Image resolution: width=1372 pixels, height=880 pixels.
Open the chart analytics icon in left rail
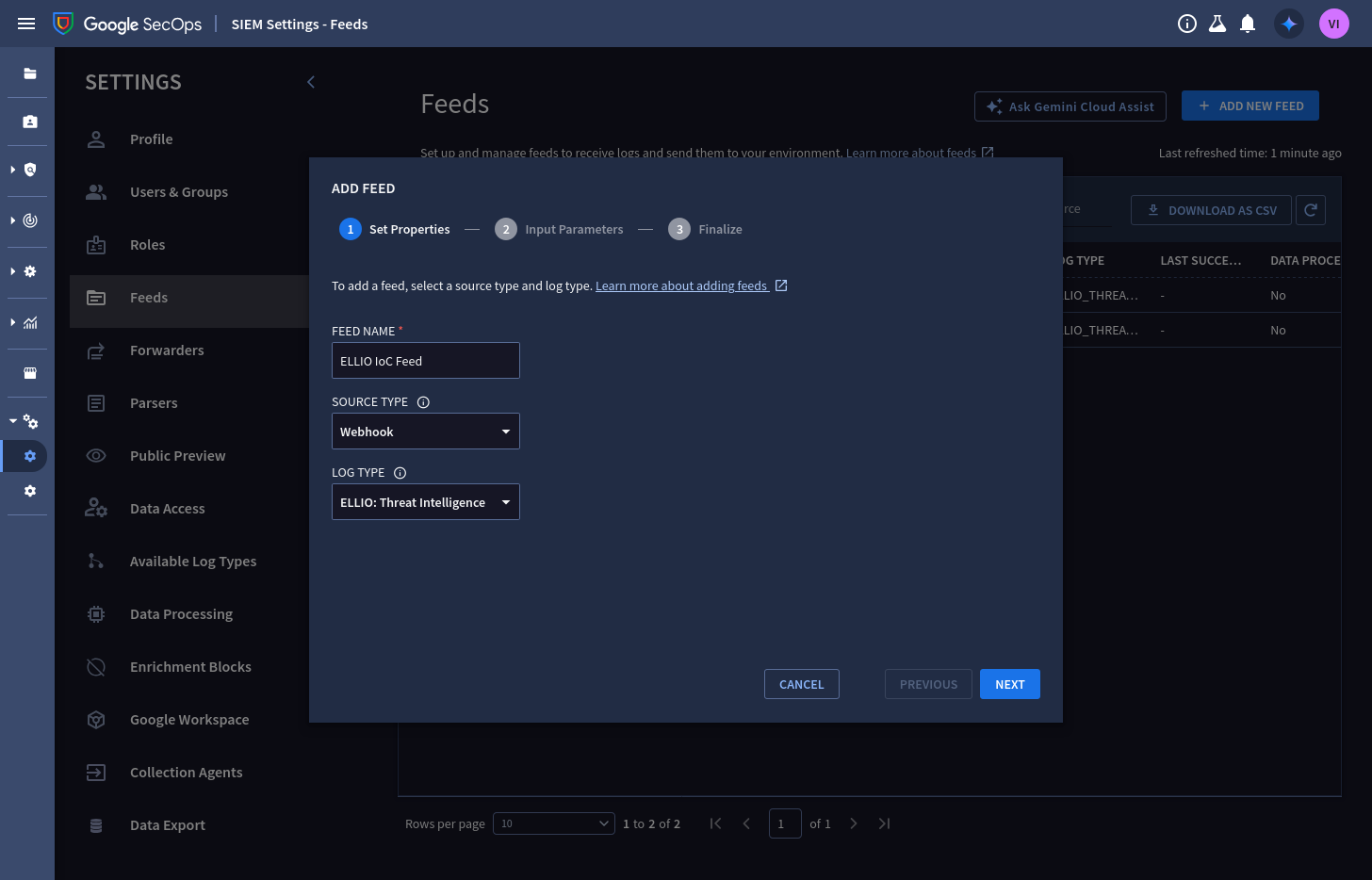coord(30,322)
